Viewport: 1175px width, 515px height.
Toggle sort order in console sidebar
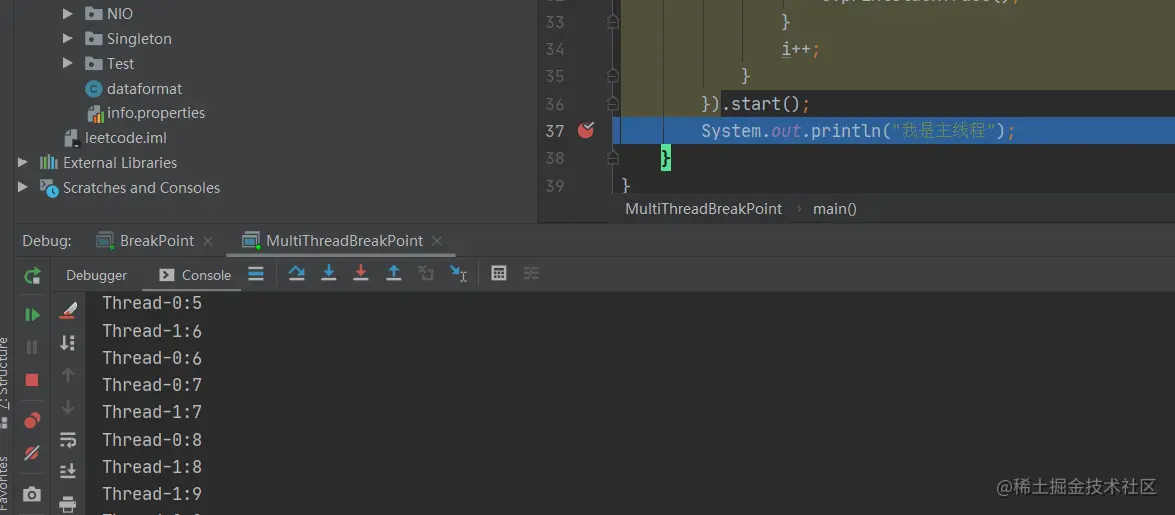pos(68,343)
